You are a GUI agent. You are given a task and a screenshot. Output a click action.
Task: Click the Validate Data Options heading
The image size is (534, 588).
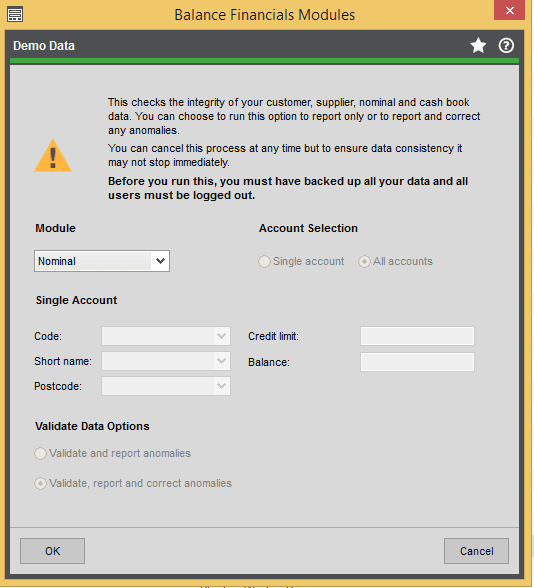pyautogui.click(x=92, y=426)
